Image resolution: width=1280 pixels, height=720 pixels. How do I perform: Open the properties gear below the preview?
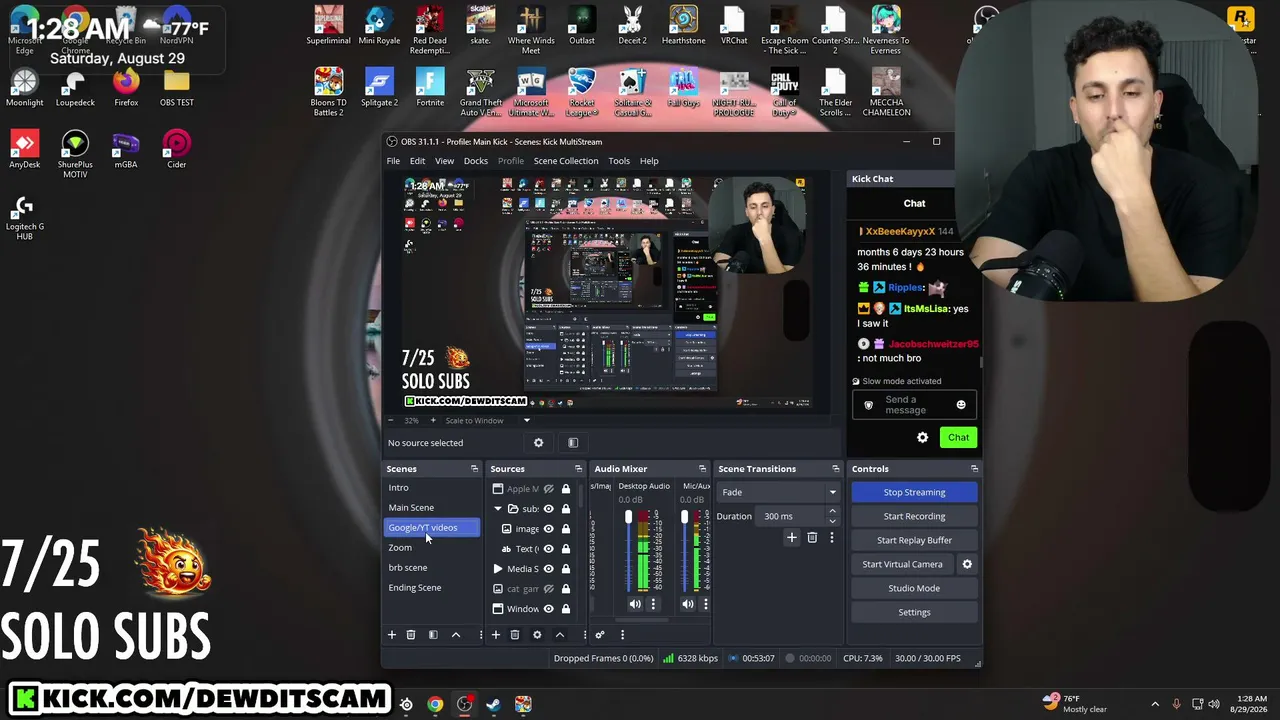point(538,443)
